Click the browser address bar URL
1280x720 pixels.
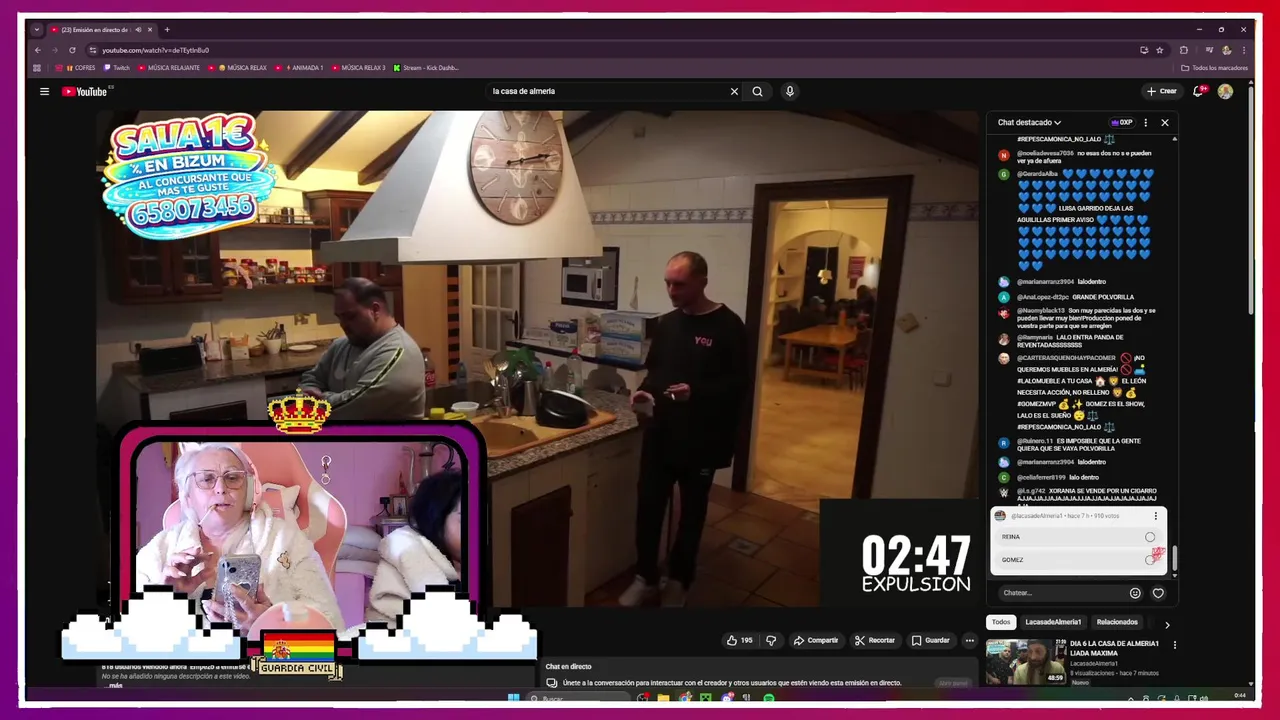coord(155,50)
